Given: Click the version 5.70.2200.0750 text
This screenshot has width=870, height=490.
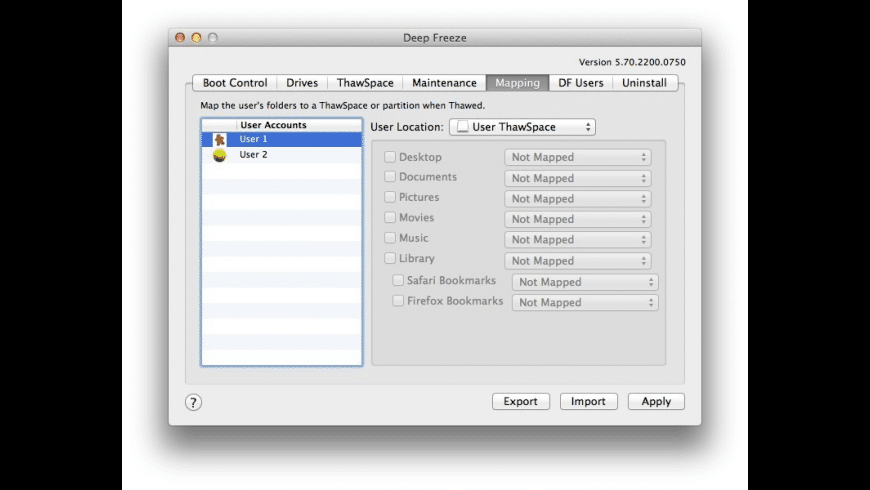Looking at the screenshot, I should pos(632,62).
